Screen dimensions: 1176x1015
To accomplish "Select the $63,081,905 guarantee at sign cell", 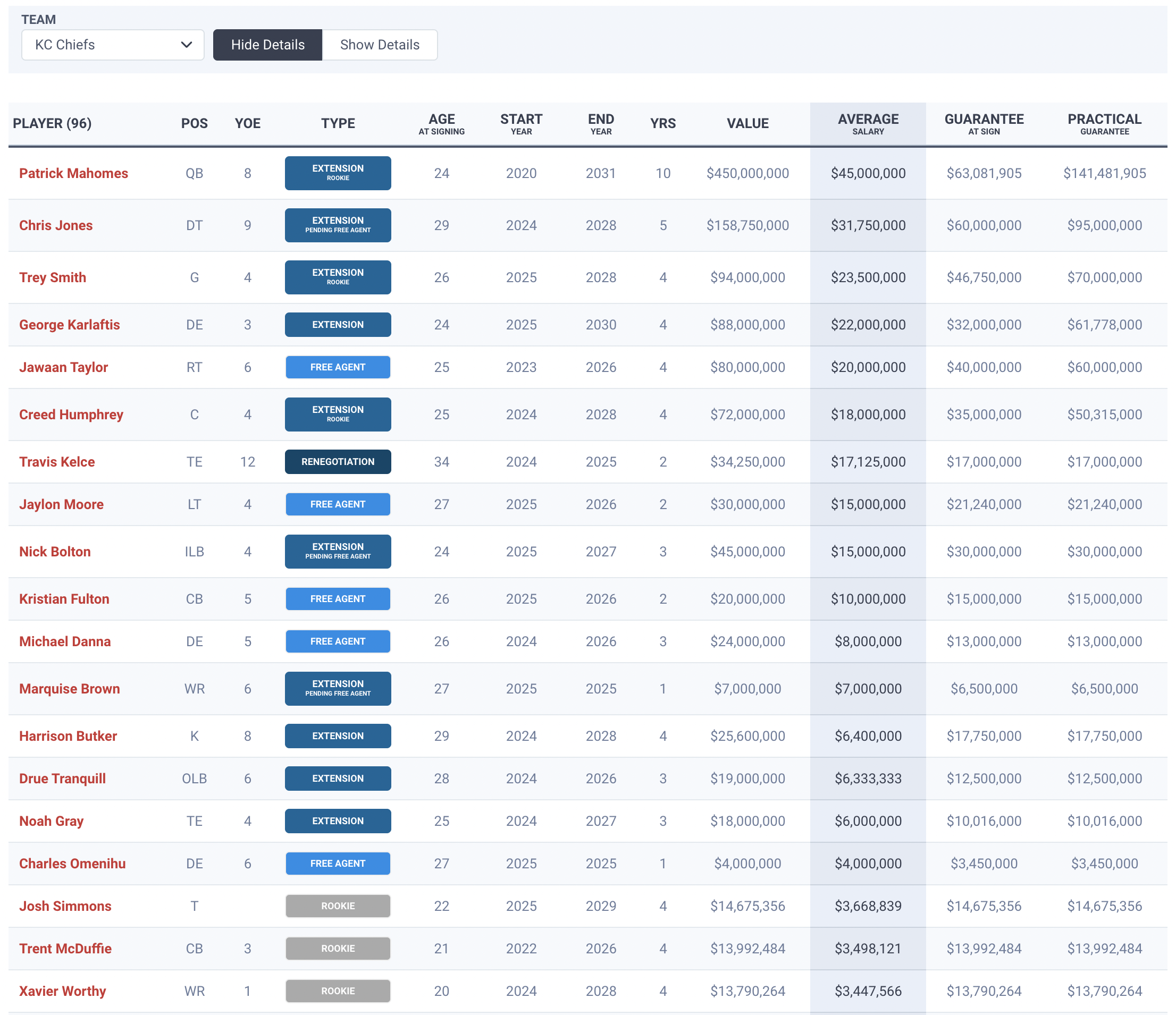I will [984, 173].
